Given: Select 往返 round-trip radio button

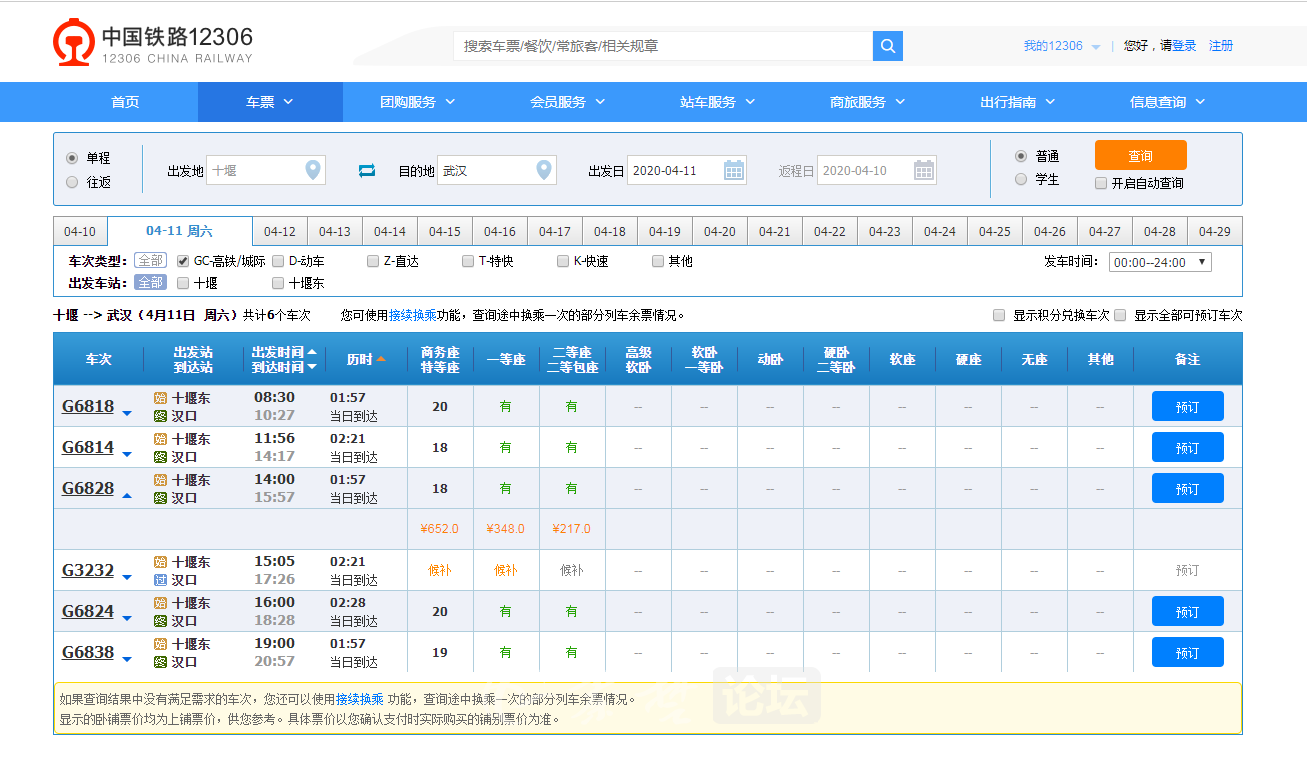Looking at the screenshot, I should coord(72,182).
